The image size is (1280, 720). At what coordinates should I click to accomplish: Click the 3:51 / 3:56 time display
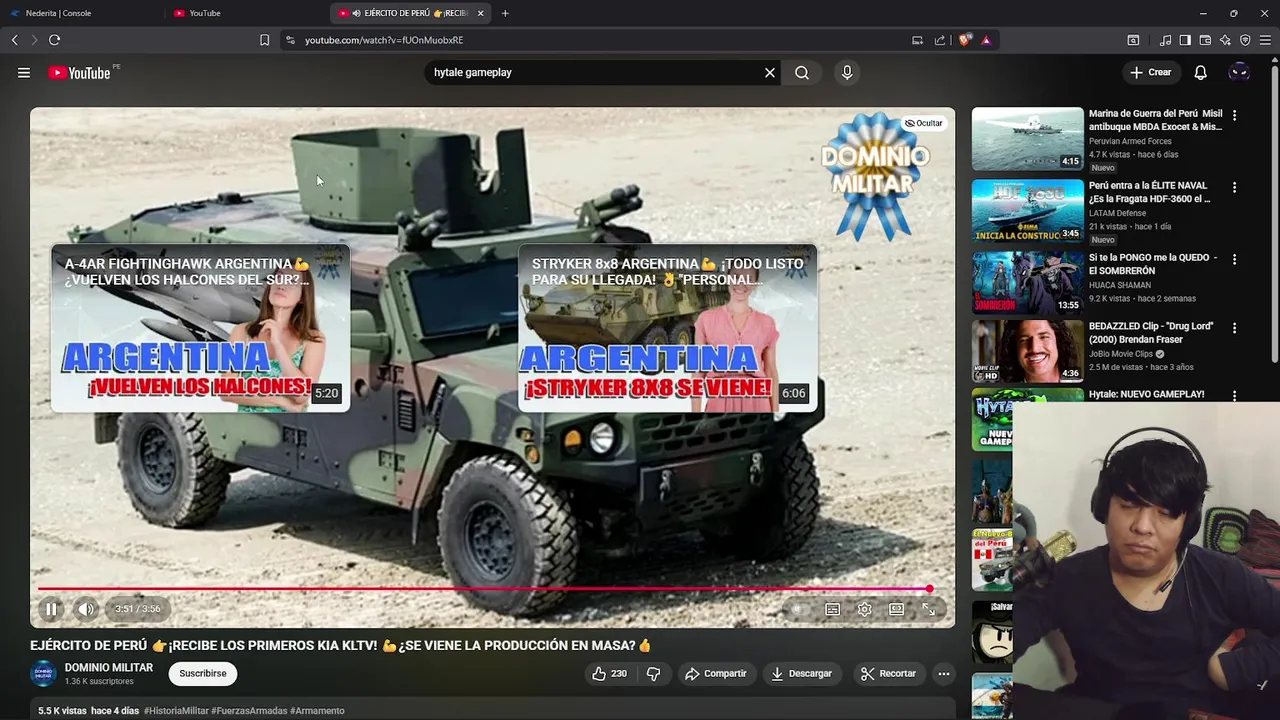point(137,609)
